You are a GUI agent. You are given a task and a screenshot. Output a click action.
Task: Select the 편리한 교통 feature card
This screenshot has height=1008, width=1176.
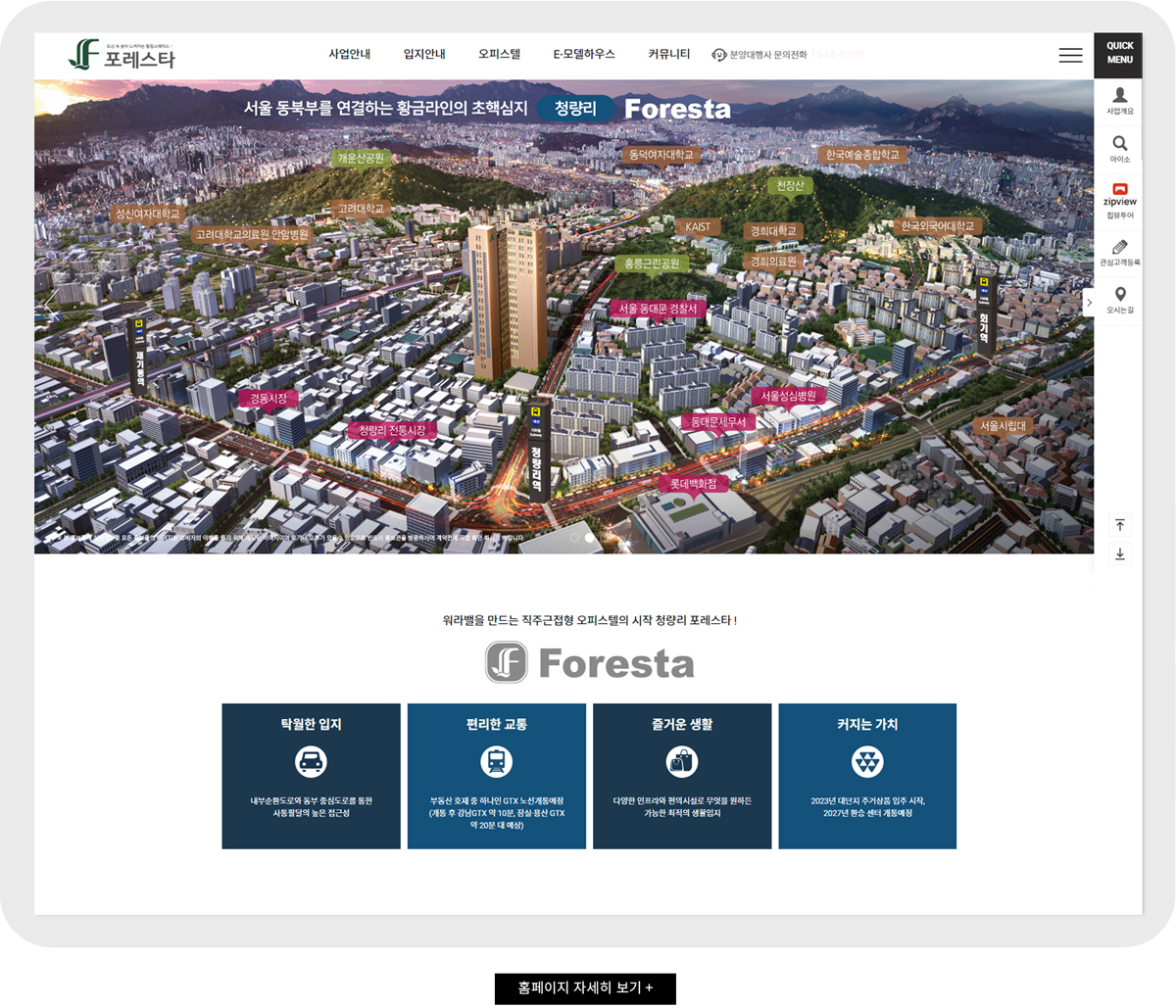click(497, 776)
